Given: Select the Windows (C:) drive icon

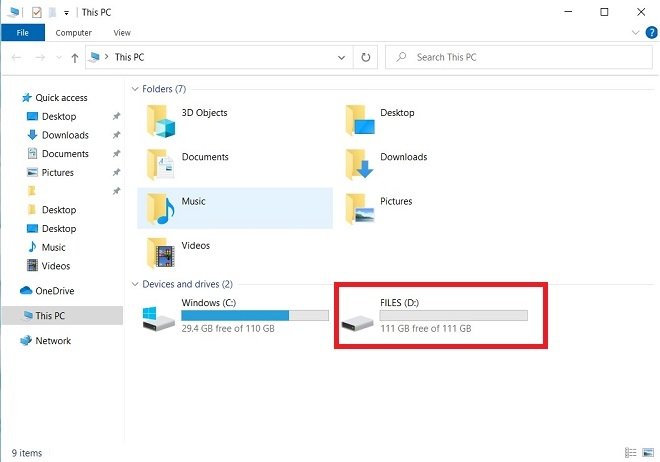Looking at the screenshot, I should click(x=158, y=319).
